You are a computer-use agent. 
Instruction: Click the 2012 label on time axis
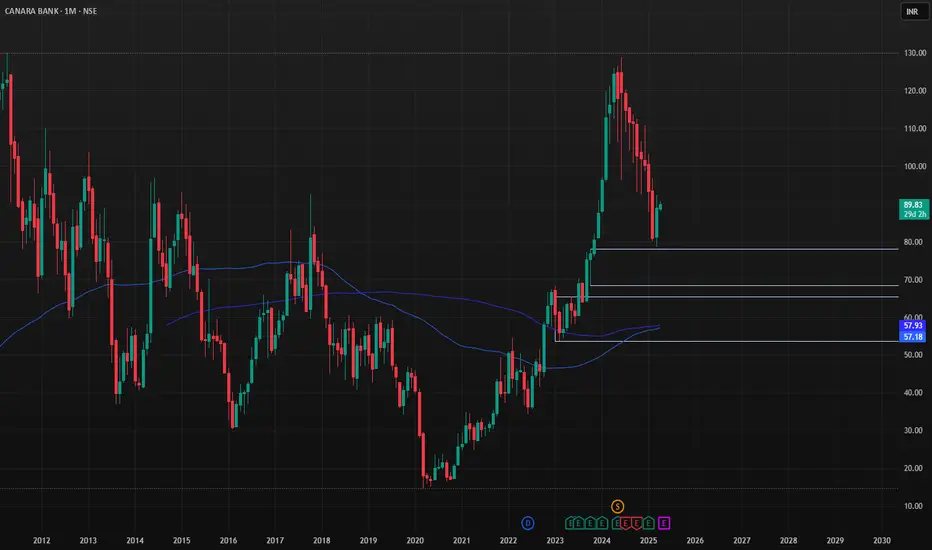(x=42, y=540)
